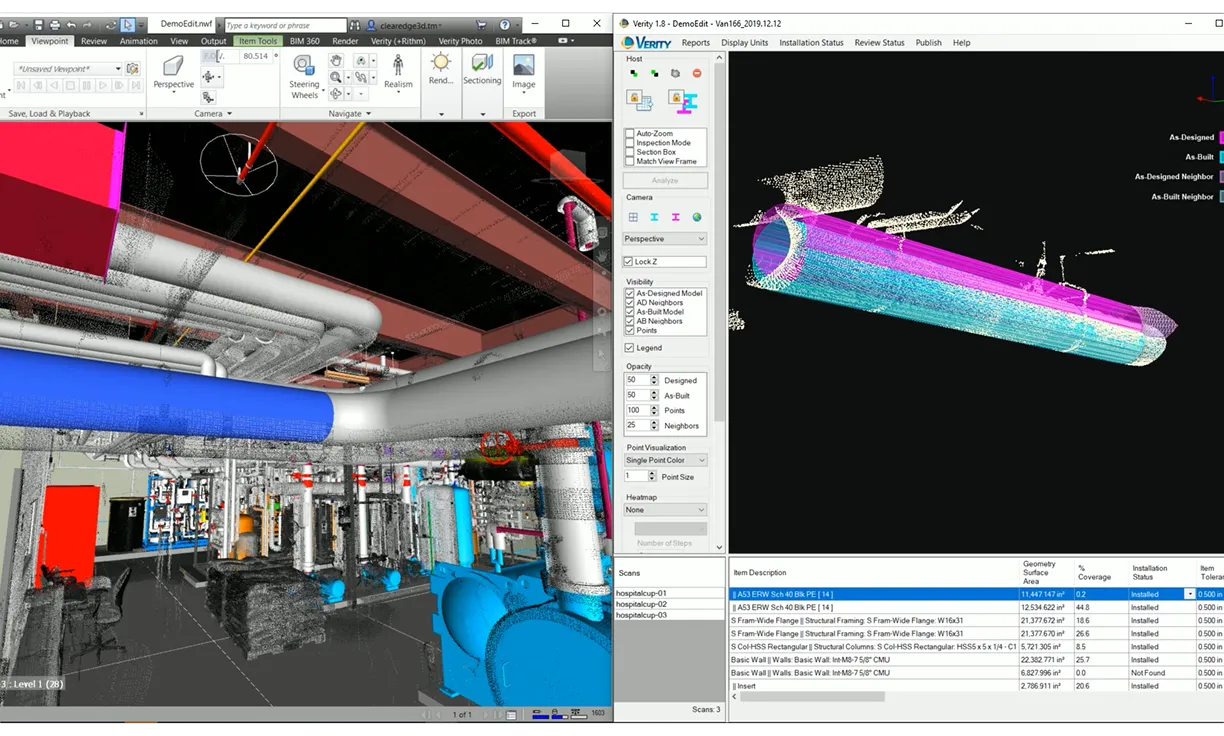Select the Zoom magnifier tool in Navigate panel
This screenshot has width=1224, height=736.
click(336, 77)
